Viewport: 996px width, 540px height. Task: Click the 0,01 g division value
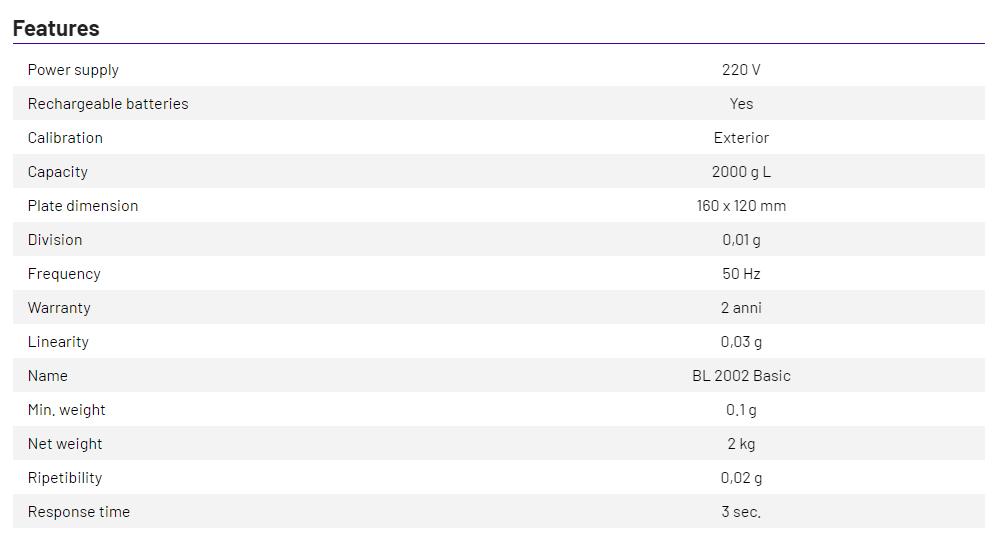pos(741,240)
